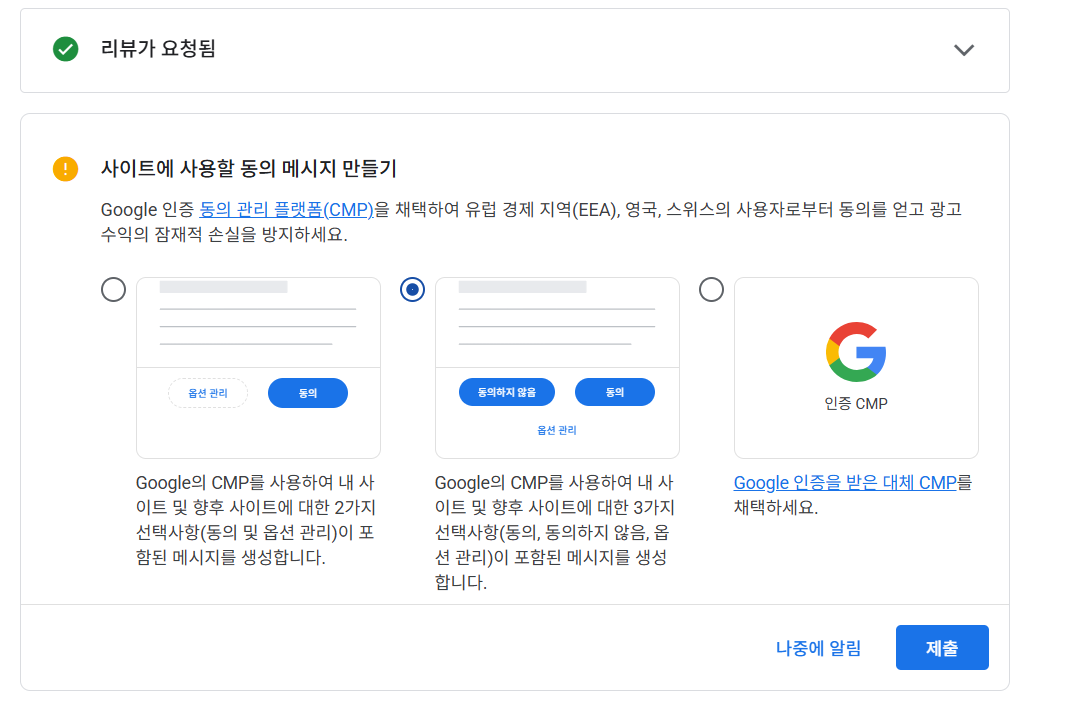Select the 2-choice consent message radio button
Viewport: 1080px width, 722px height.
[x=114, y=289]
